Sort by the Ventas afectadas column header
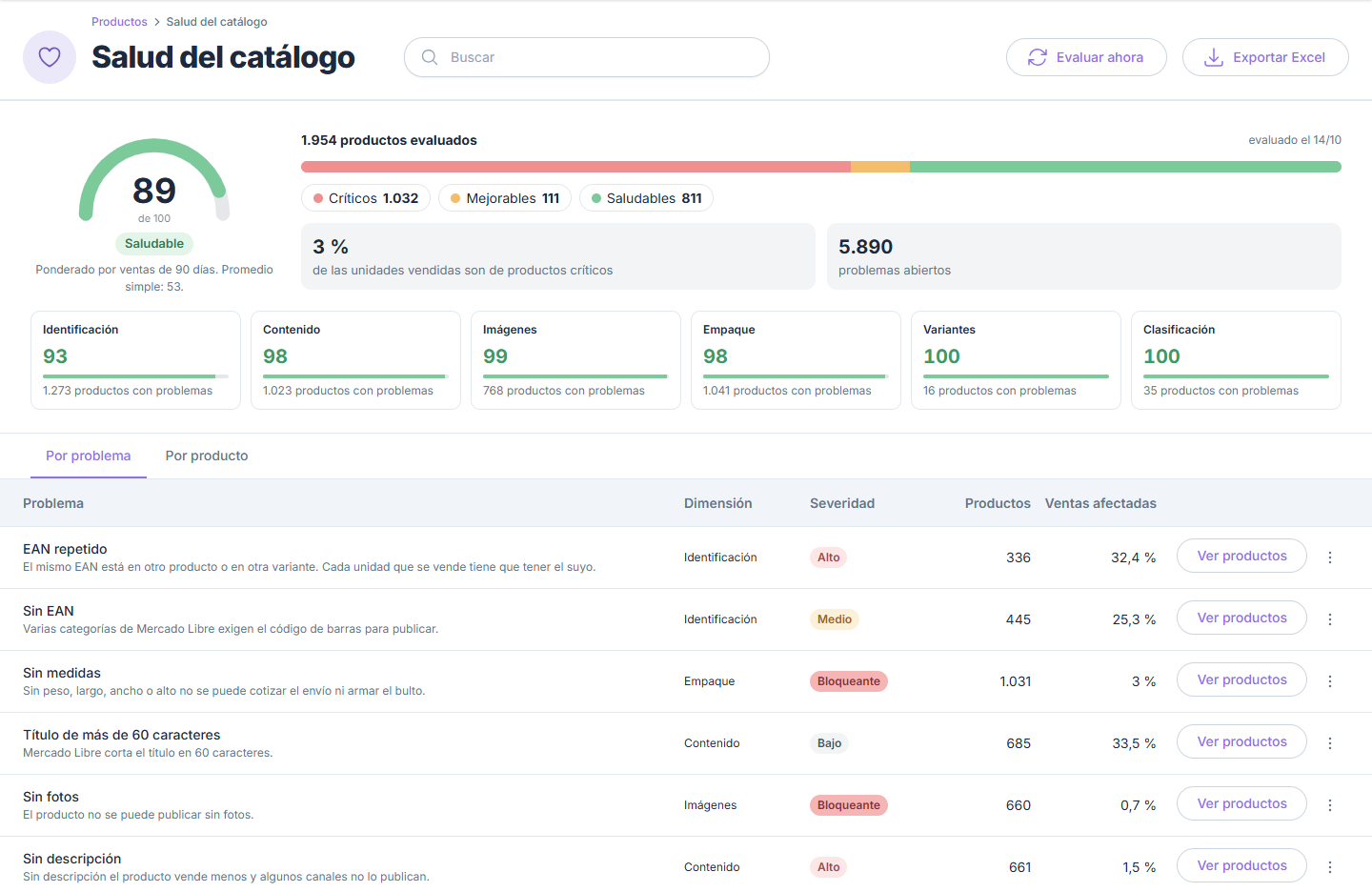 pyautogui.click(x=1100, y=503)
